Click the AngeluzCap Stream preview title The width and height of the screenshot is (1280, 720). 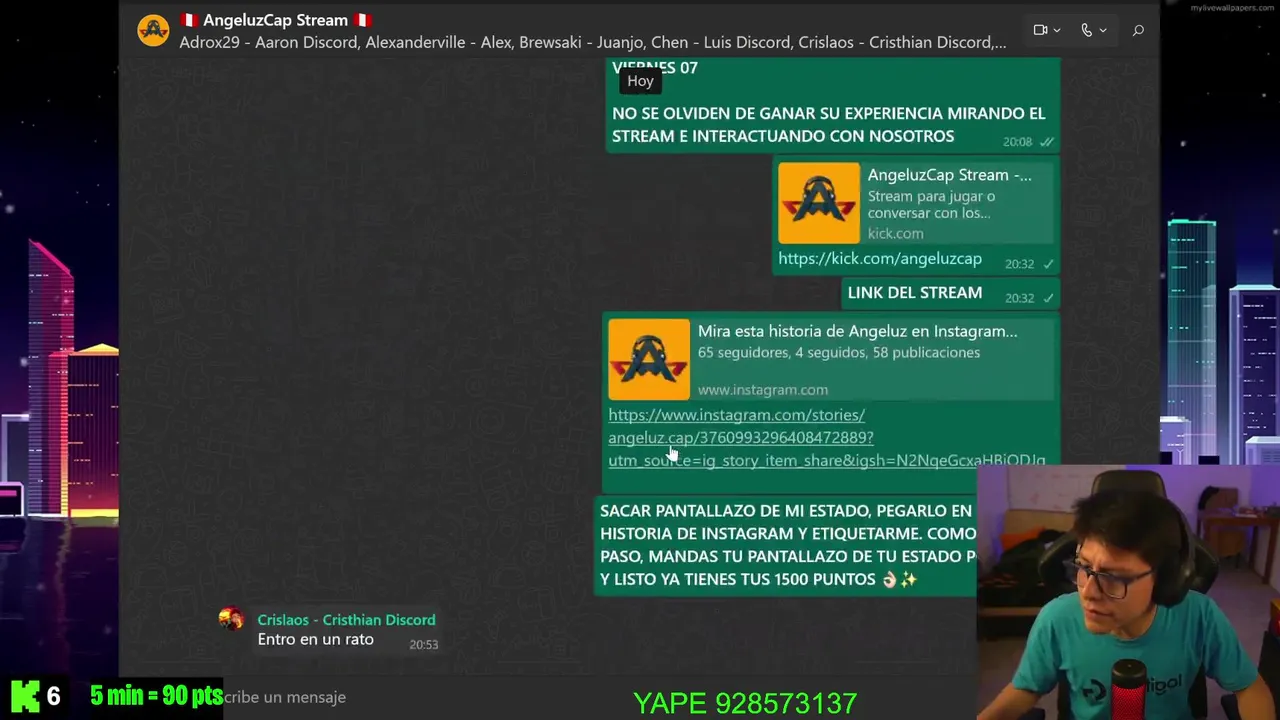coord(949,175)
